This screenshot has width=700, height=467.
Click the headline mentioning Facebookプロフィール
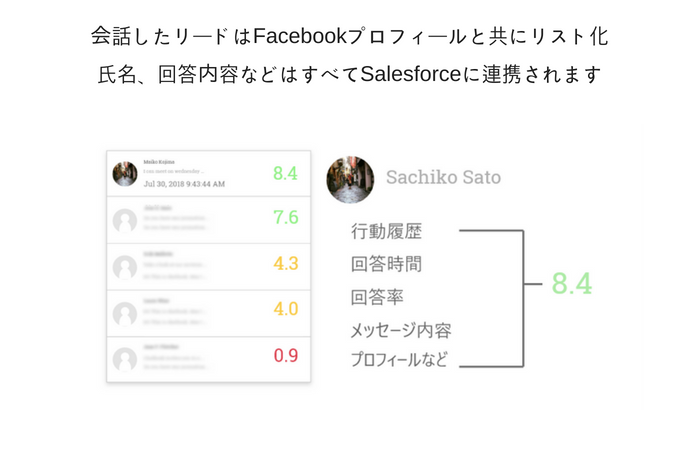[350, 36]
